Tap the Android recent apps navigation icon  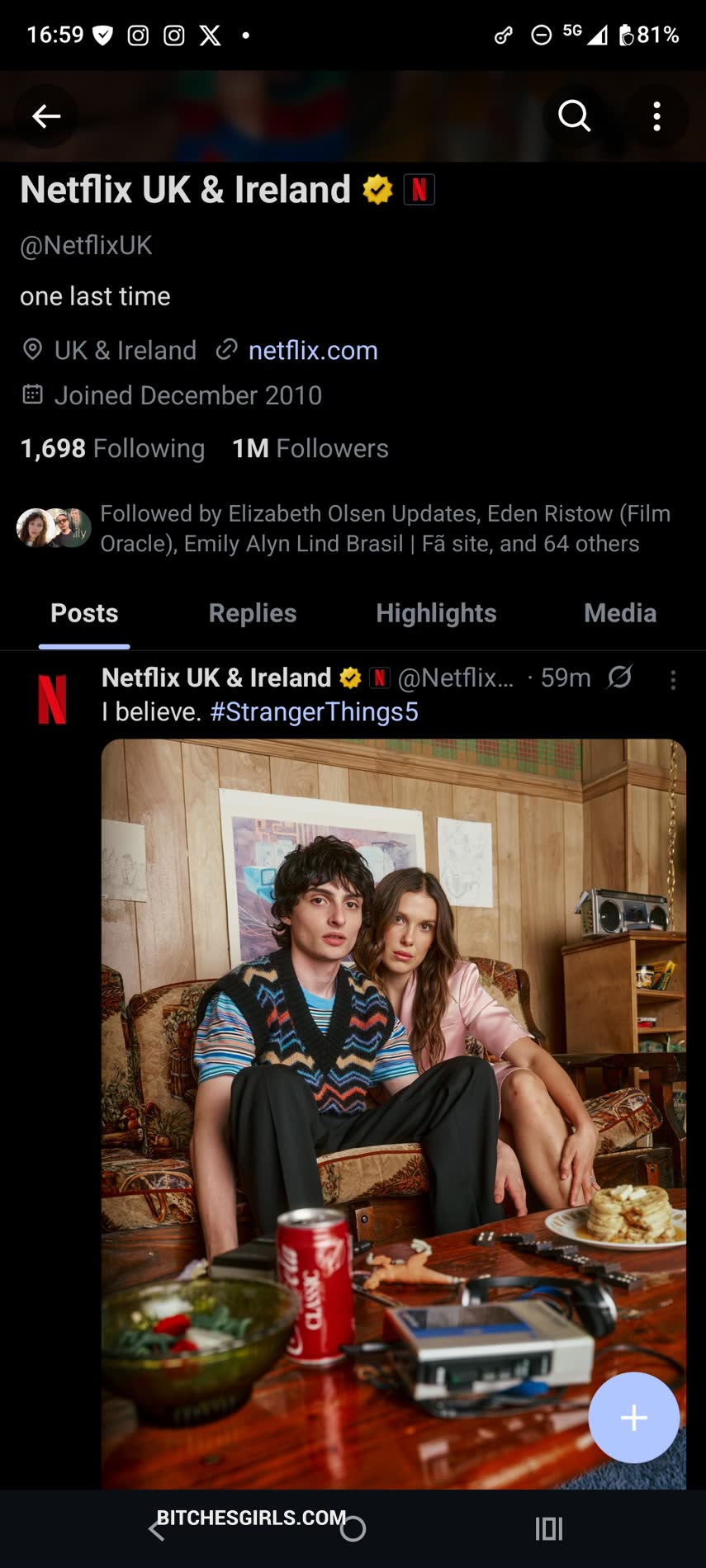(548, 1528)
